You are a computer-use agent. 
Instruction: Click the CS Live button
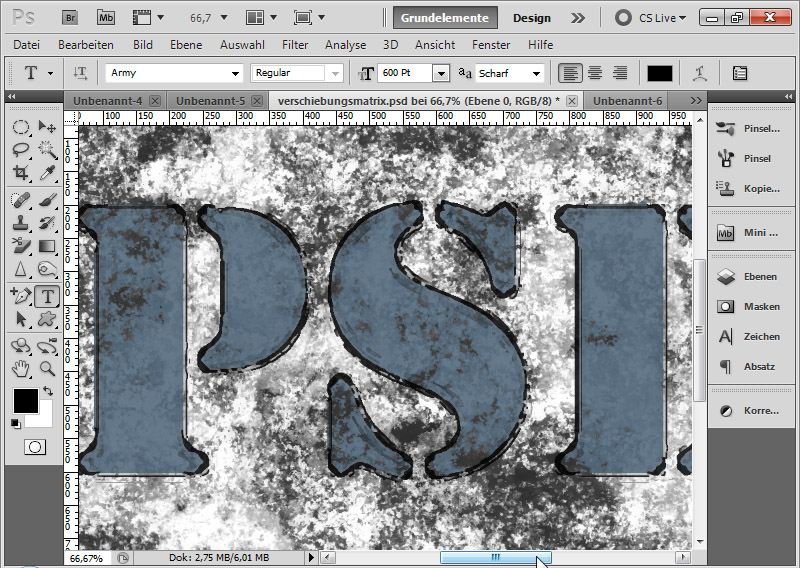[651, 18]
